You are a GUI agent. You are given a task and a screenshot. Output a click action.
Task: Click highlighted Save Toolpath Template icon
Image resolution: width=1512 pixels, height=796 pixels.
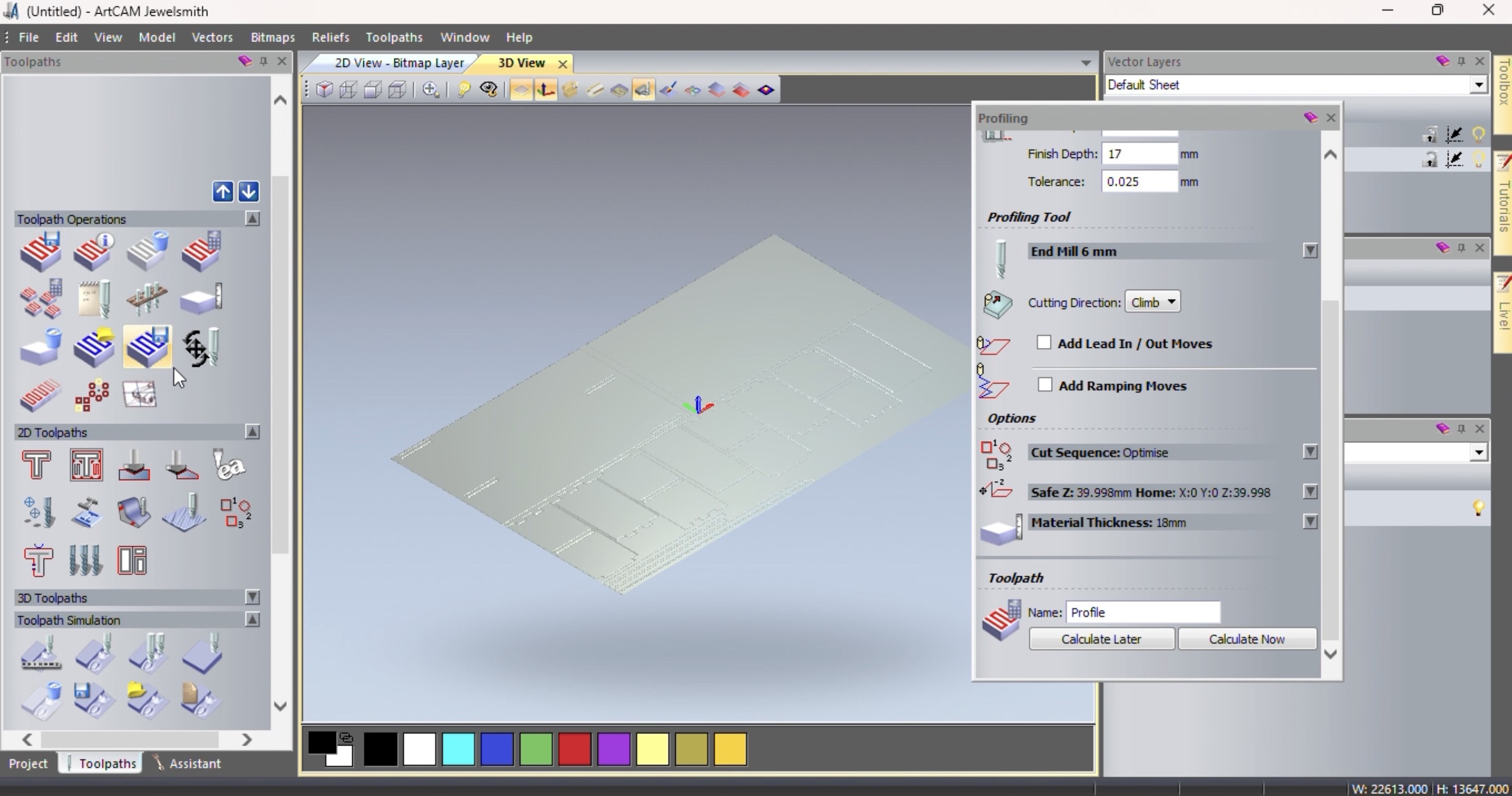[x=148, y=347]
